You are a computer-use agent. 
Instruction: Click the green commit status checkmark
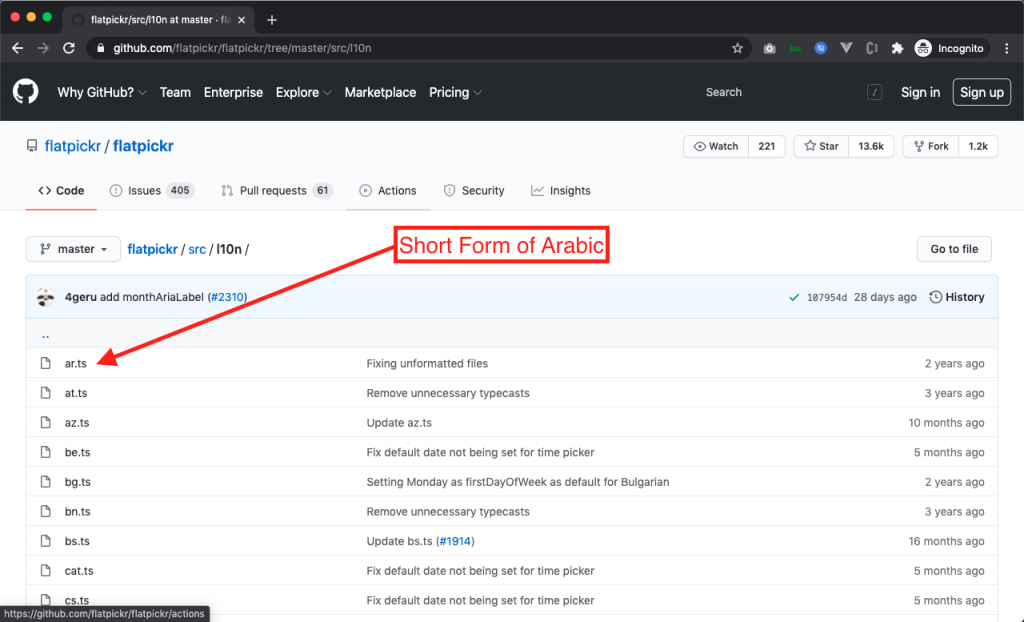(x=794, y=297)
